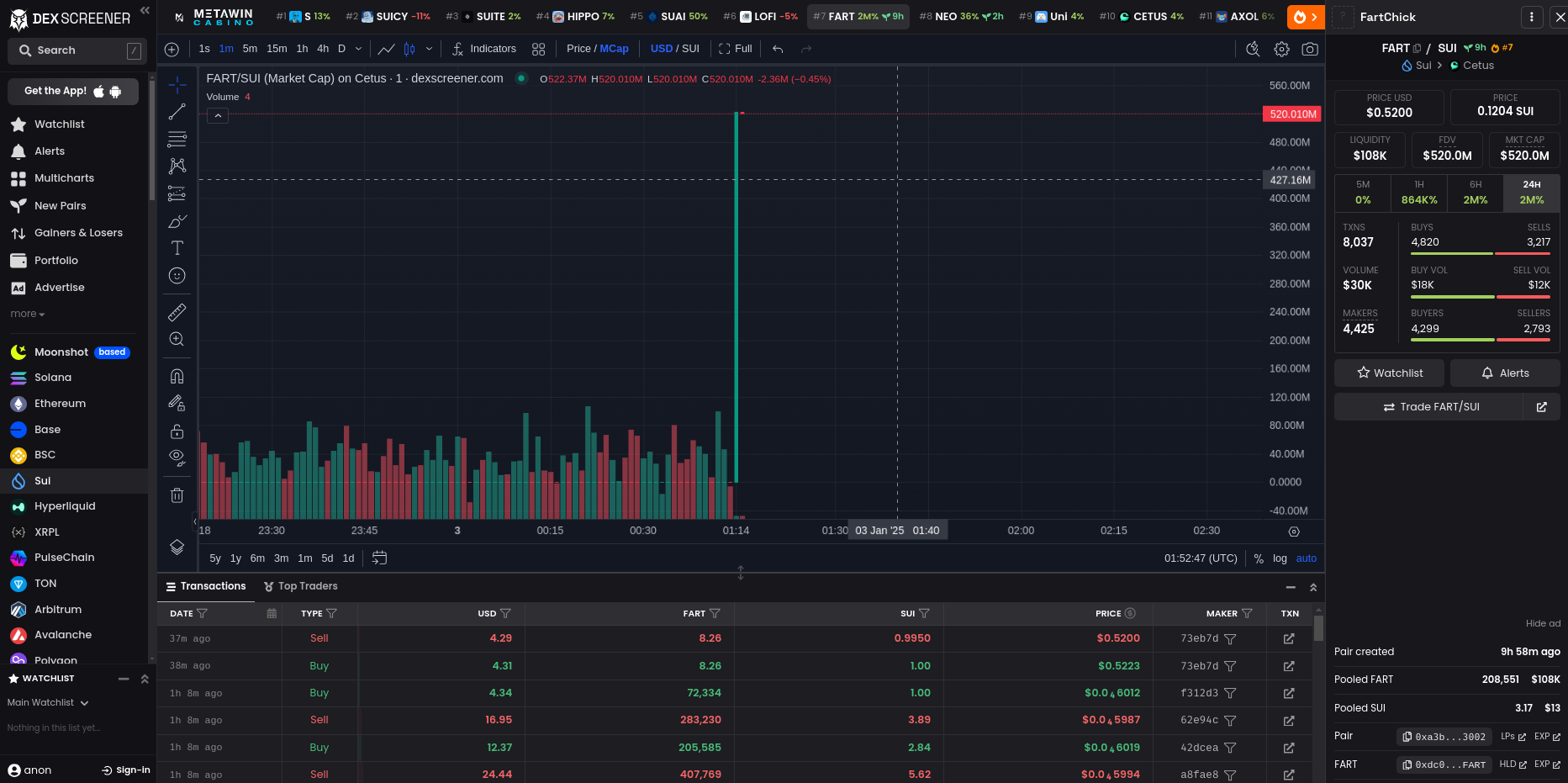Select the crosshair cursor tool
The width and height of the screenshot is (1568, 783).
pyautogui.click(x=177, y=84)
